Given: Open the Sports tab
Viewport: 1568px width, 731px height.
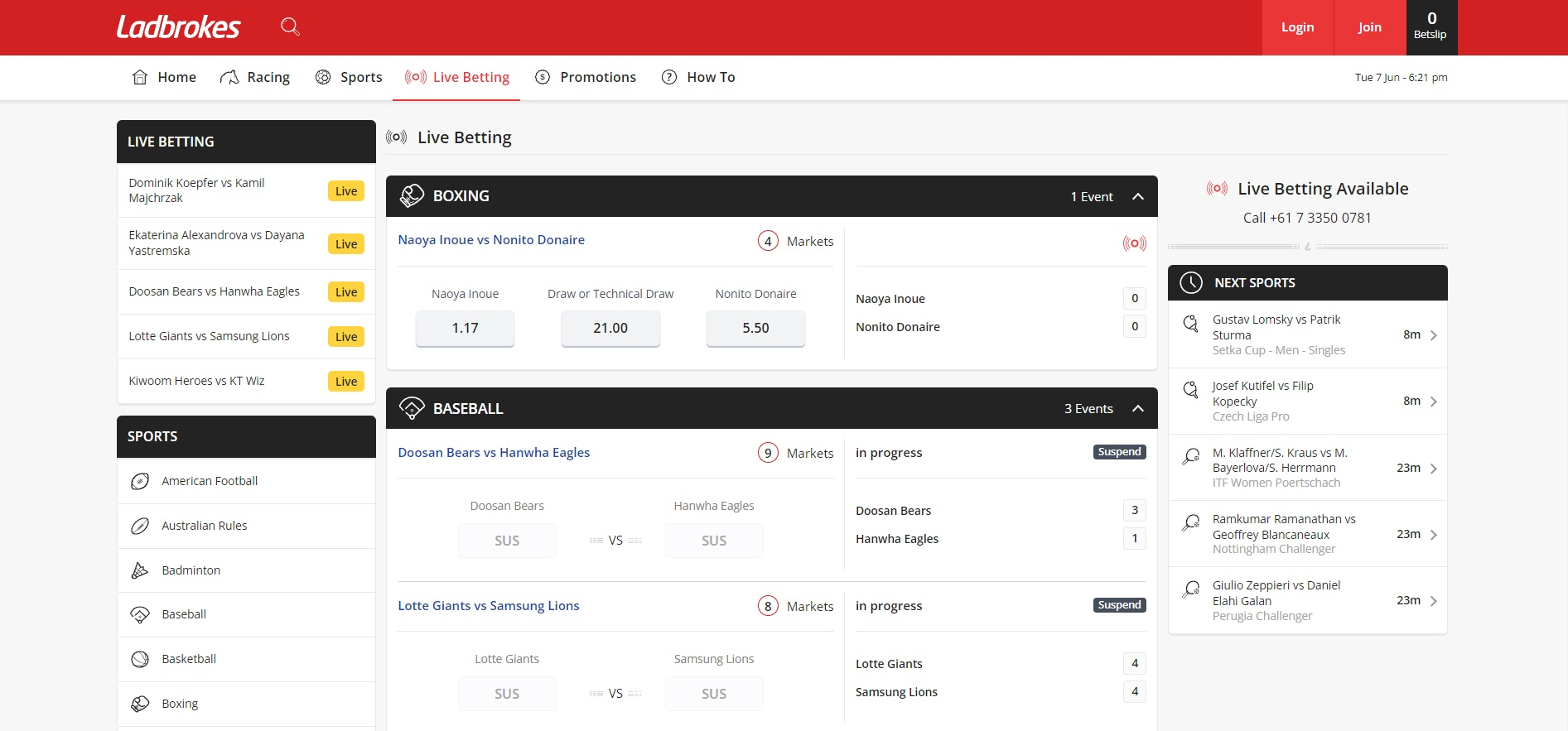Looking at the screenshot, I should (349, 77).
